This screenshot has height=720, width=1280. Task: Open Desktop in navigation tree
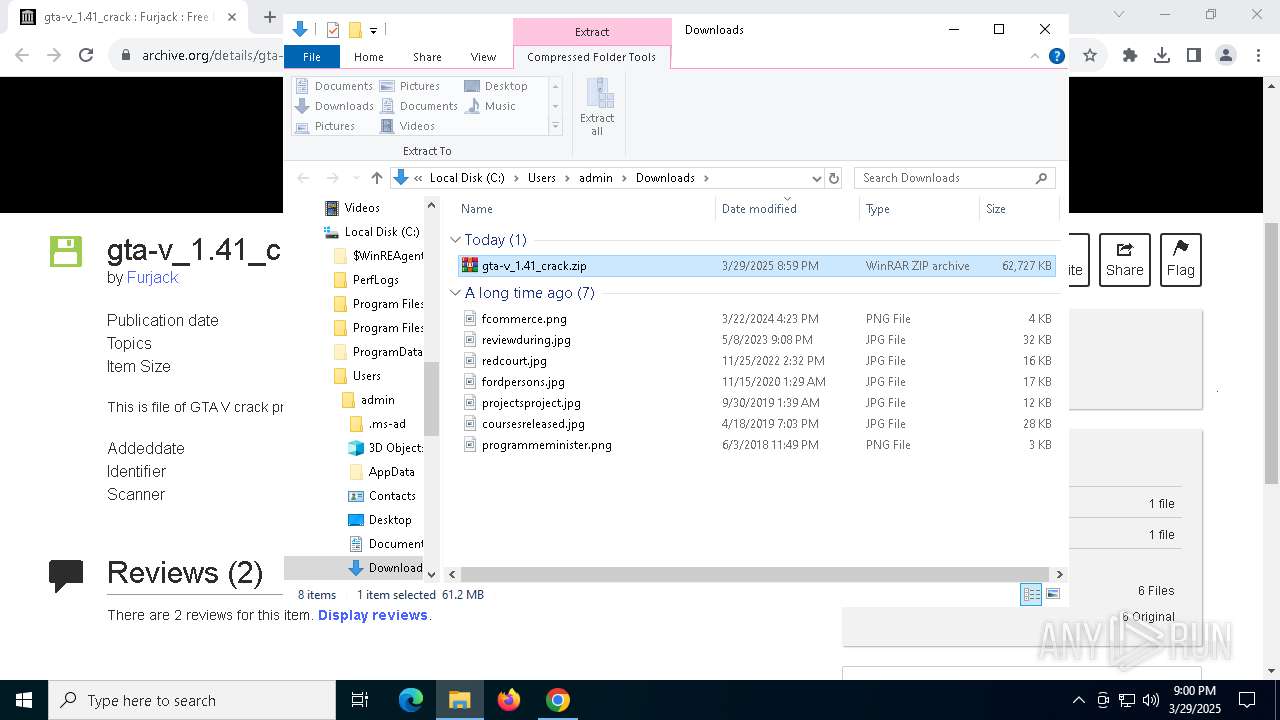[379, 520]
